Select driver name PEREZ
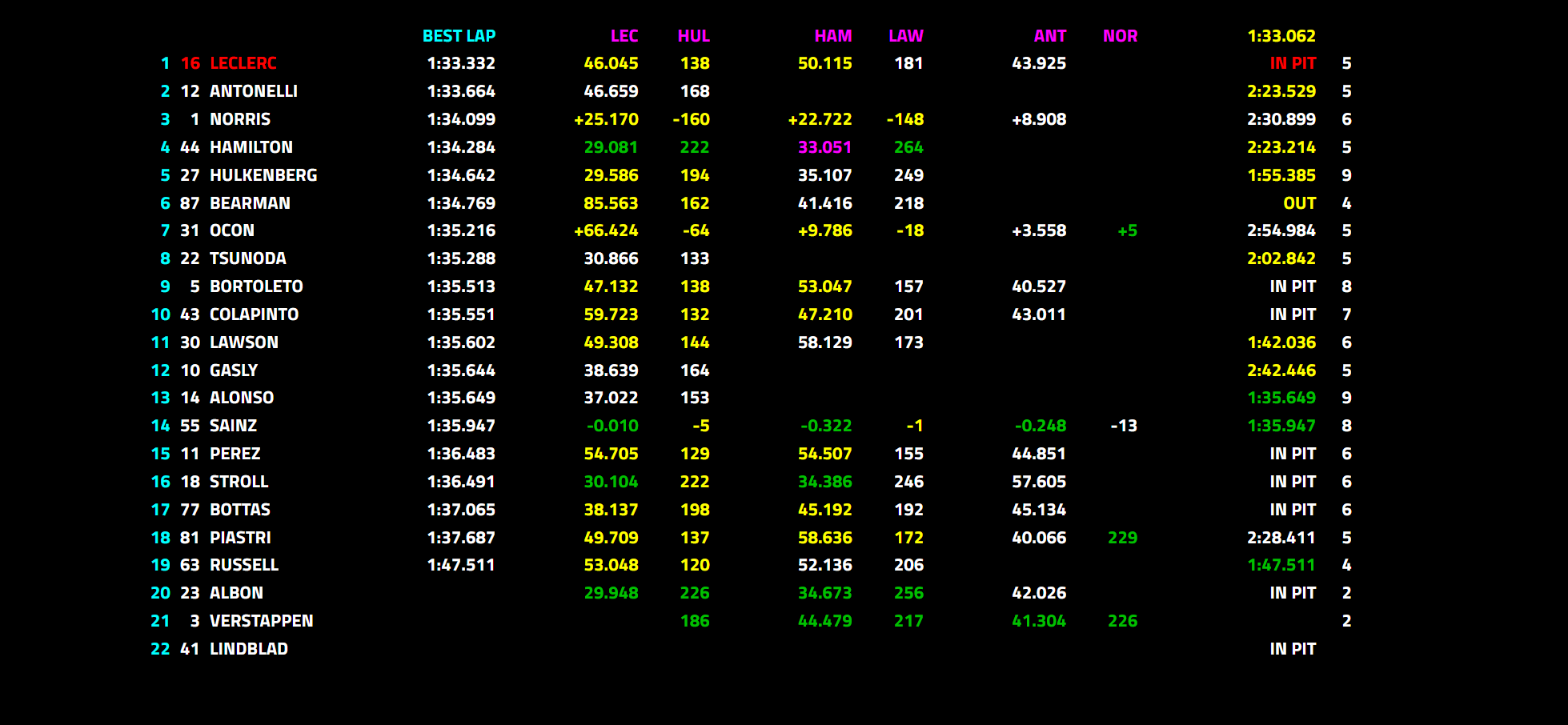Image resolution: width=1568 pixels, height=725 pixels. (235, 454)
